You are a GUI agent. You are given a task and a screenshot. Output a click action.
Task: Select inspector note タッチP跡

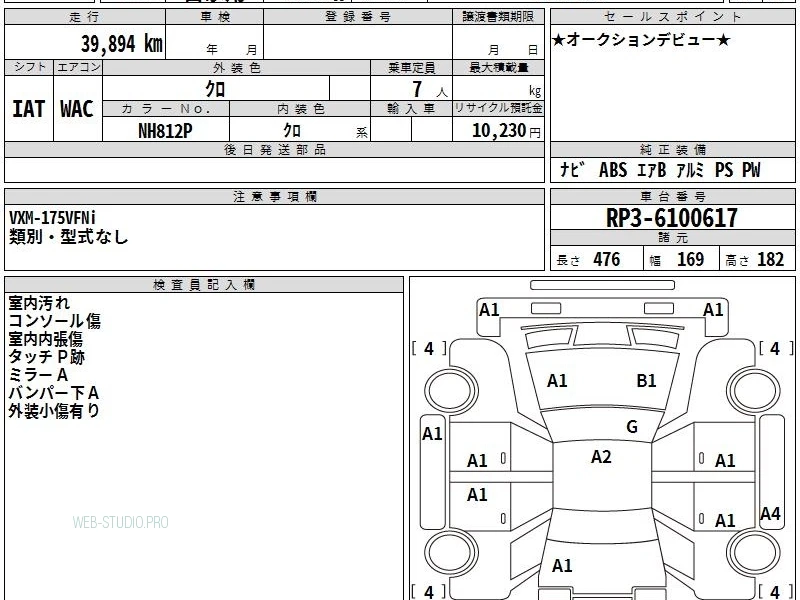click(46, 357)
